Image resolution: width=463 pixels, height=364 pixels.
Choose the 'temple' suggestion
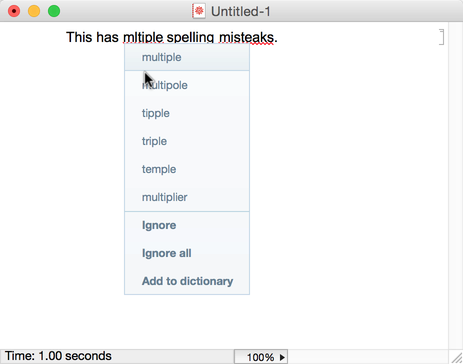click(x=187, y=169)
